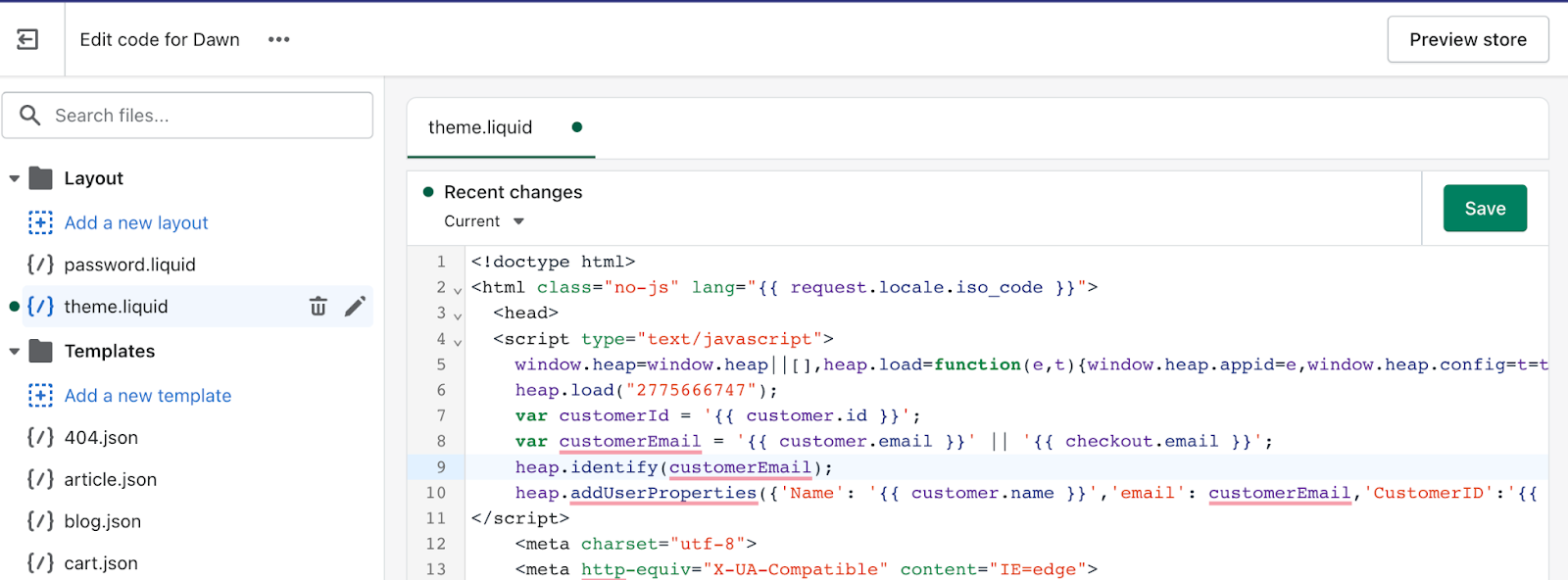Select theme.liquid in file list
Screen dimensions: 1568x580
pos(116,307)
